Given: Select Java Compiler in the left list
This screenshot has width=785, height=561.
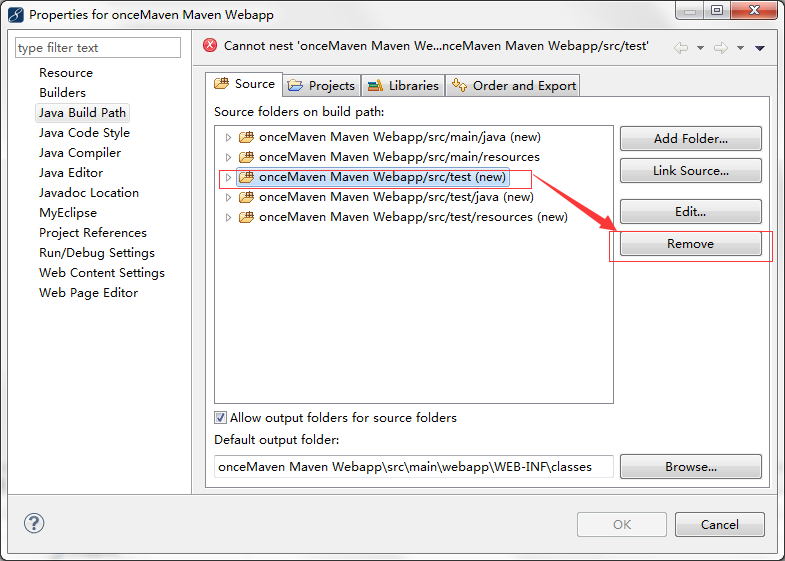Looking at the screenshot, I should [x=80, y=153].
